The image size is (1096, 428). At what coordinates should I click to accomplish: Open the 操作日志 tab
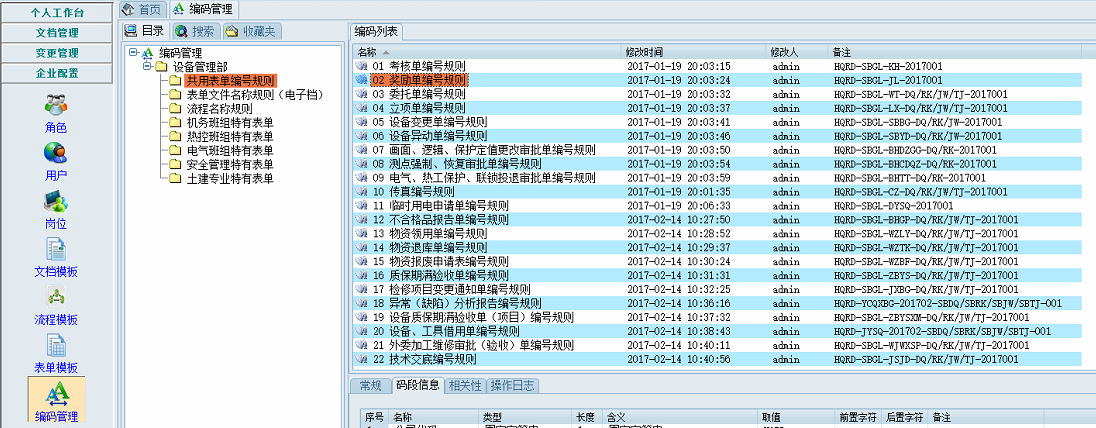[x=513, y=385]
